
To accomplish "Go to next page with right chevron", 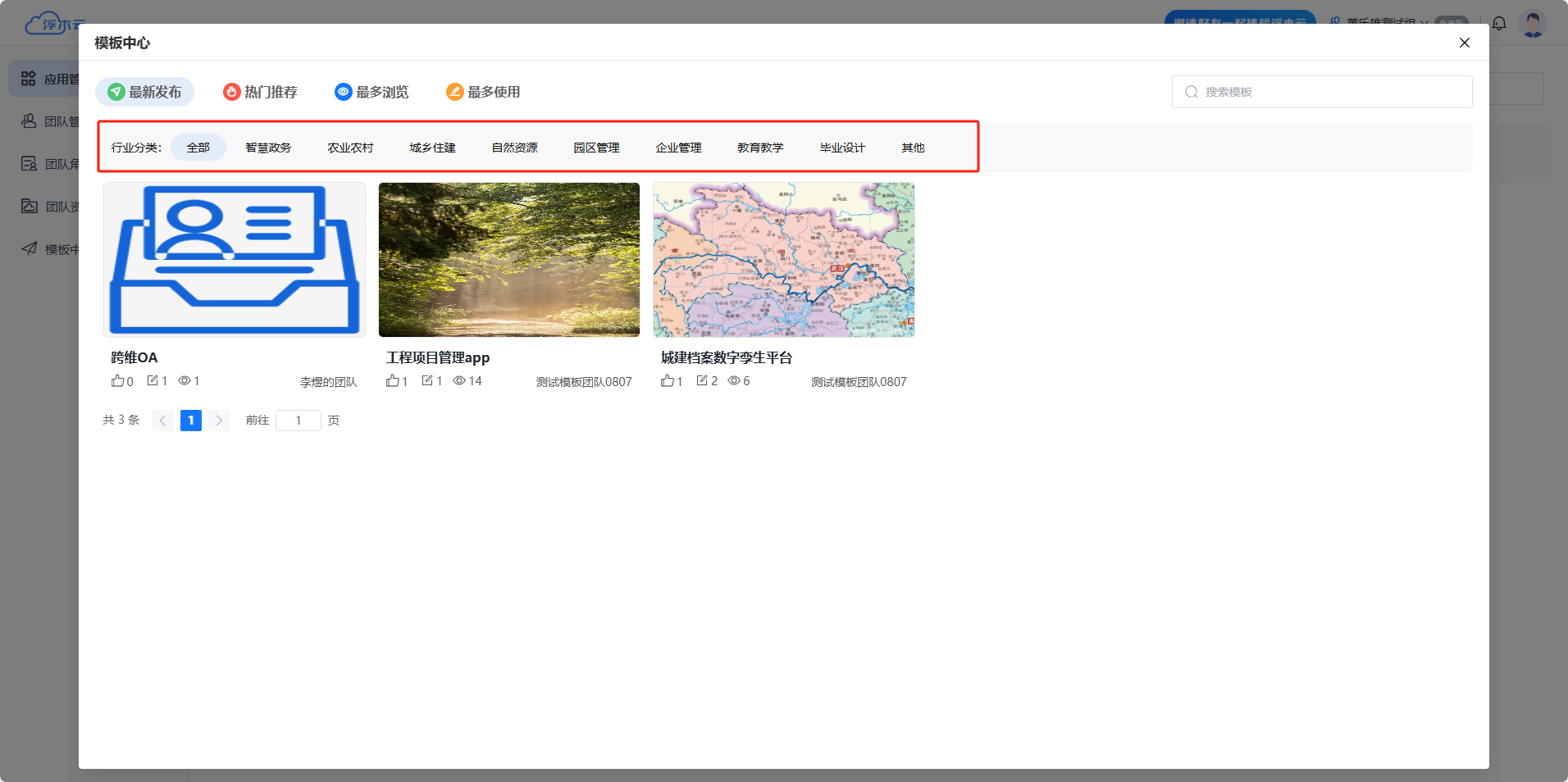I will tap(219, 421).
